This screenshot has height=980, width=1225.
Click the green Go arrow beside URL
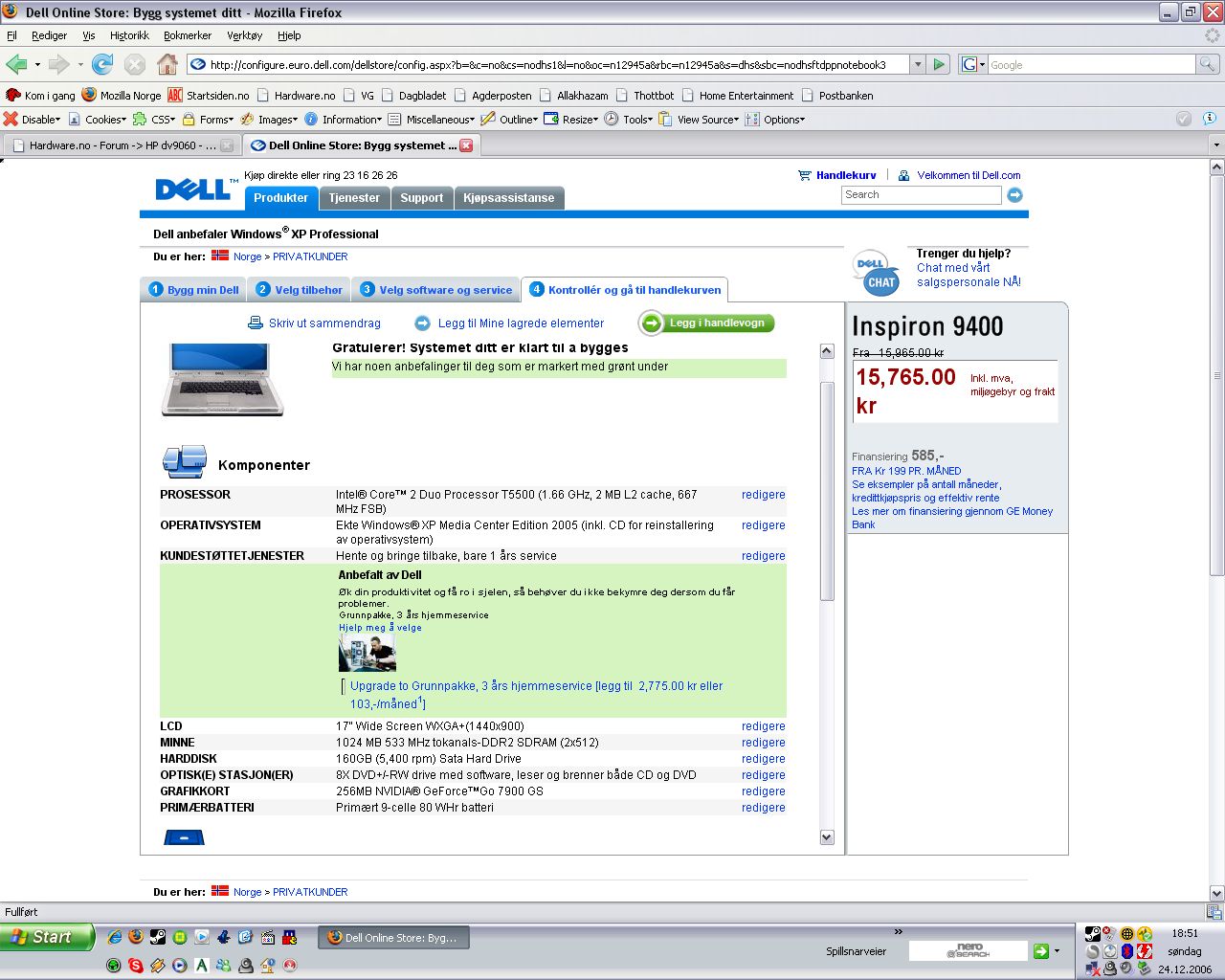[x=939, y=64]
